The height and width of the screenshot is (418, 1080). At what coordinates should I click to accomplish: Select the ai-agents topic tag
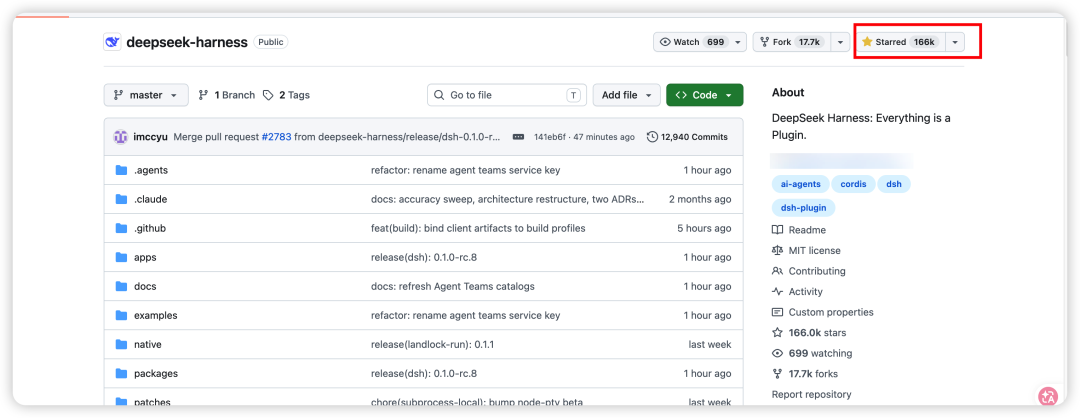pos(800,185)
